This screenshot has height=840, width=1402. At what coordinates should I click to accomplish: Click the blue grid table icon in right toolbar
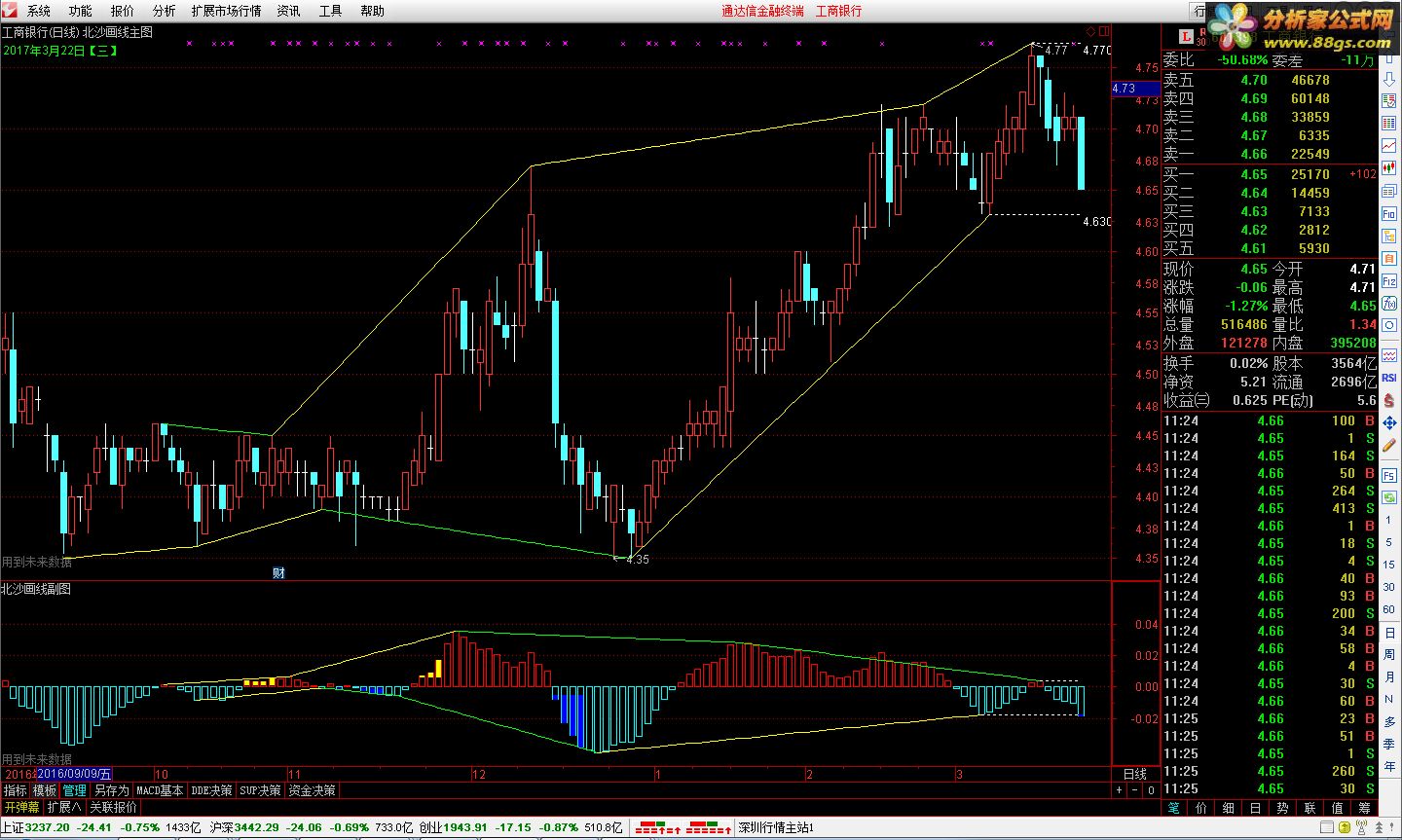pos(1389,123)
